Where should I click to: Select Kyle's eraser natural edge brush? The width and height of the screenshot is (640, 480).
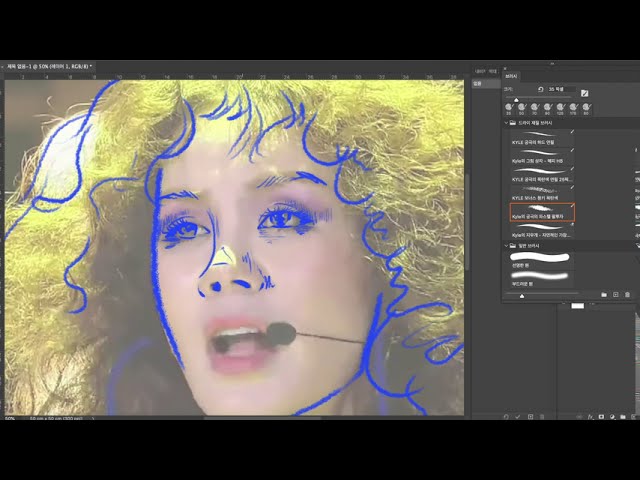tap(542, 231)
